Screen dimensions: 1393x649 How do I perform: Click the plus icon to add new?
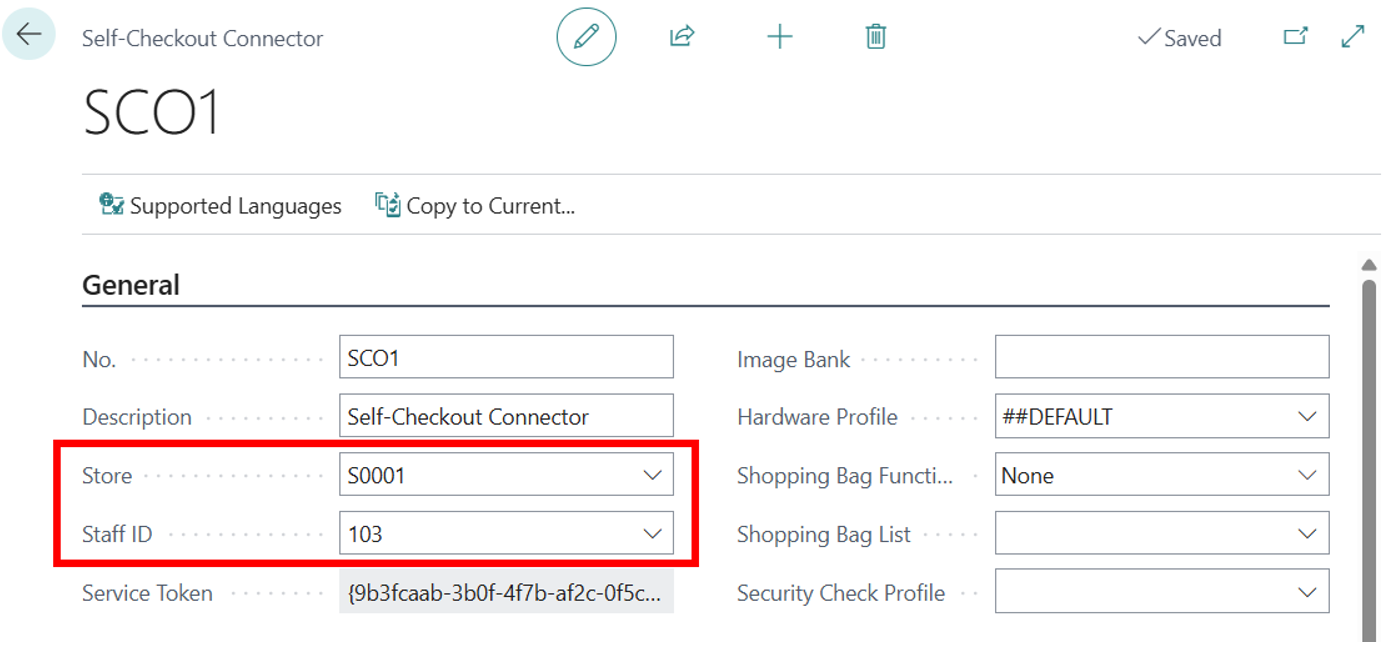point(779,38)
